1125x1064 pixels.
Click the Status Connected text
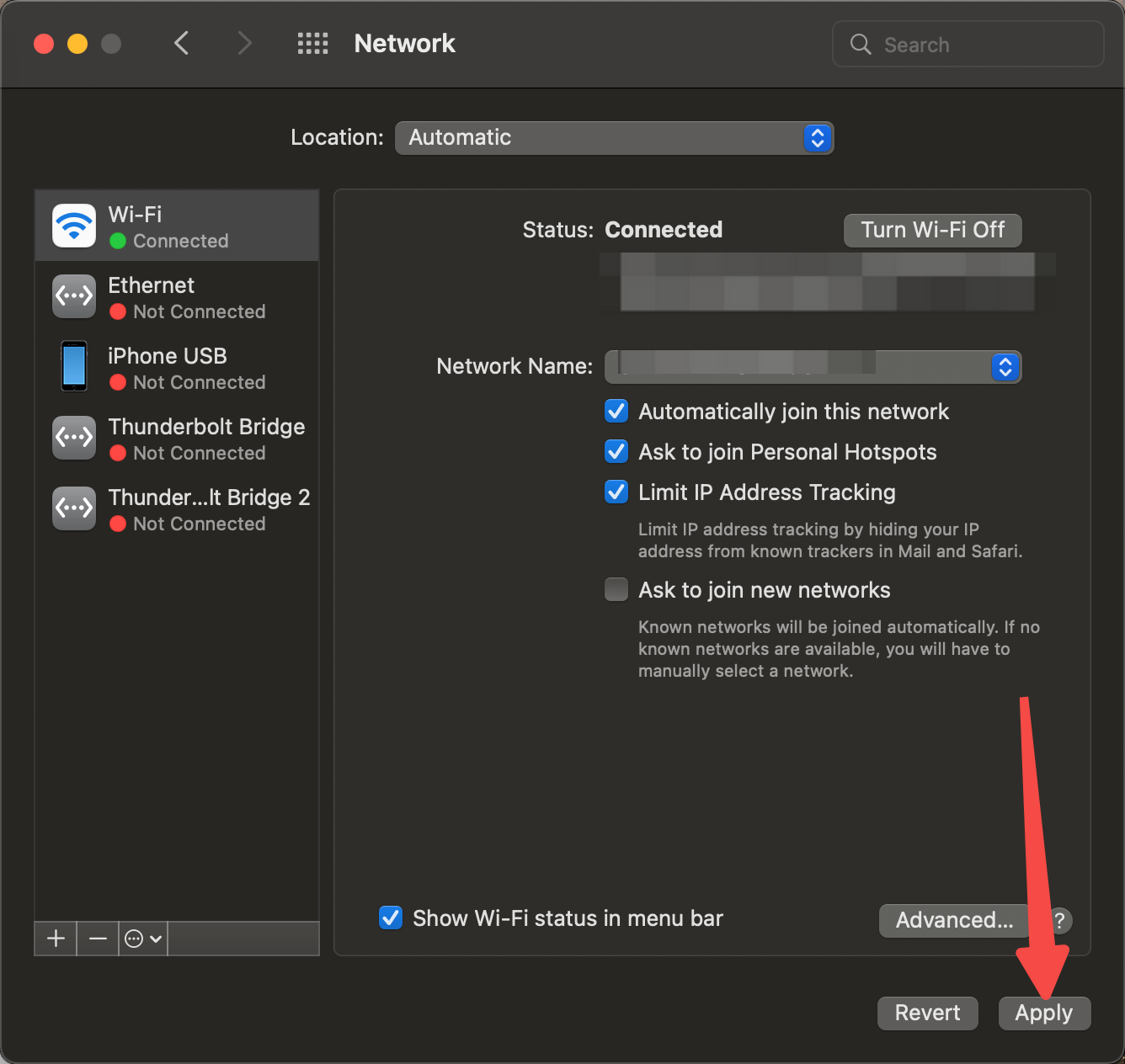pos(664,230)
